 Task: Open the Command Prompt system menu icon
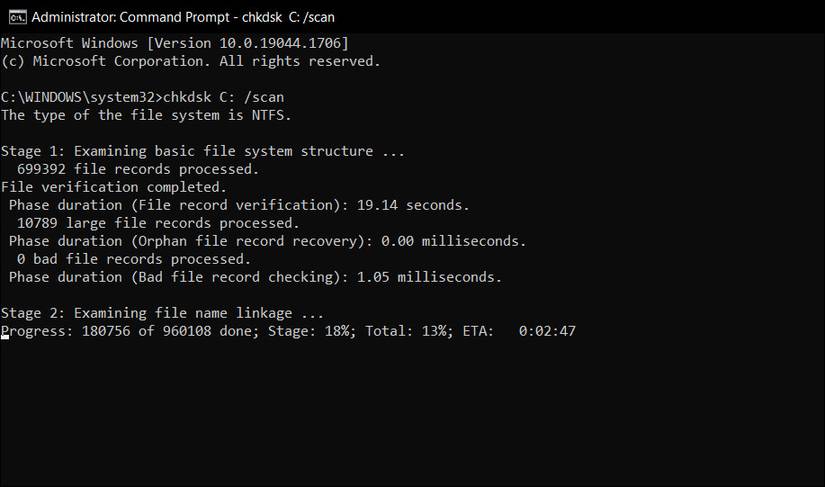point(15,16)
